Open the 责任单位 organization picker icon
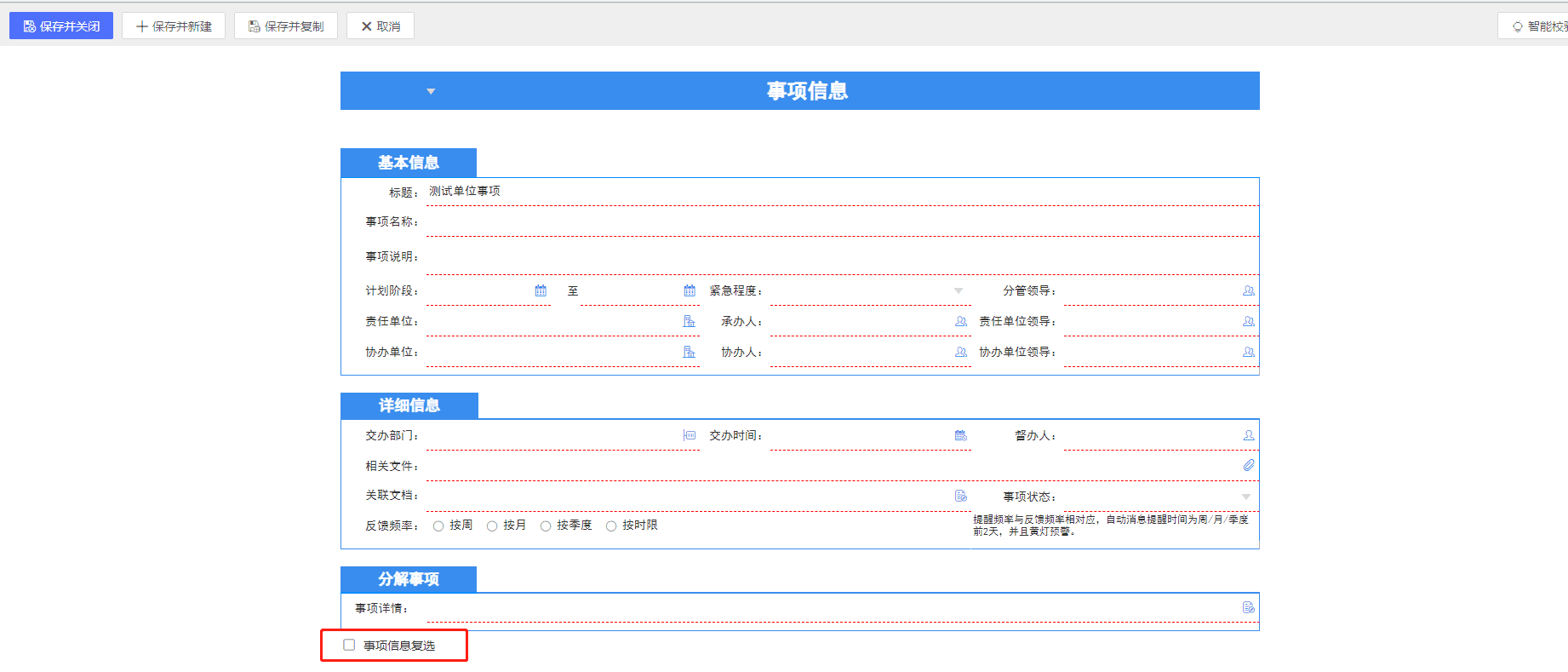Image resolution: width=1568 pixels, height=672 pixels. pos(690,321)
